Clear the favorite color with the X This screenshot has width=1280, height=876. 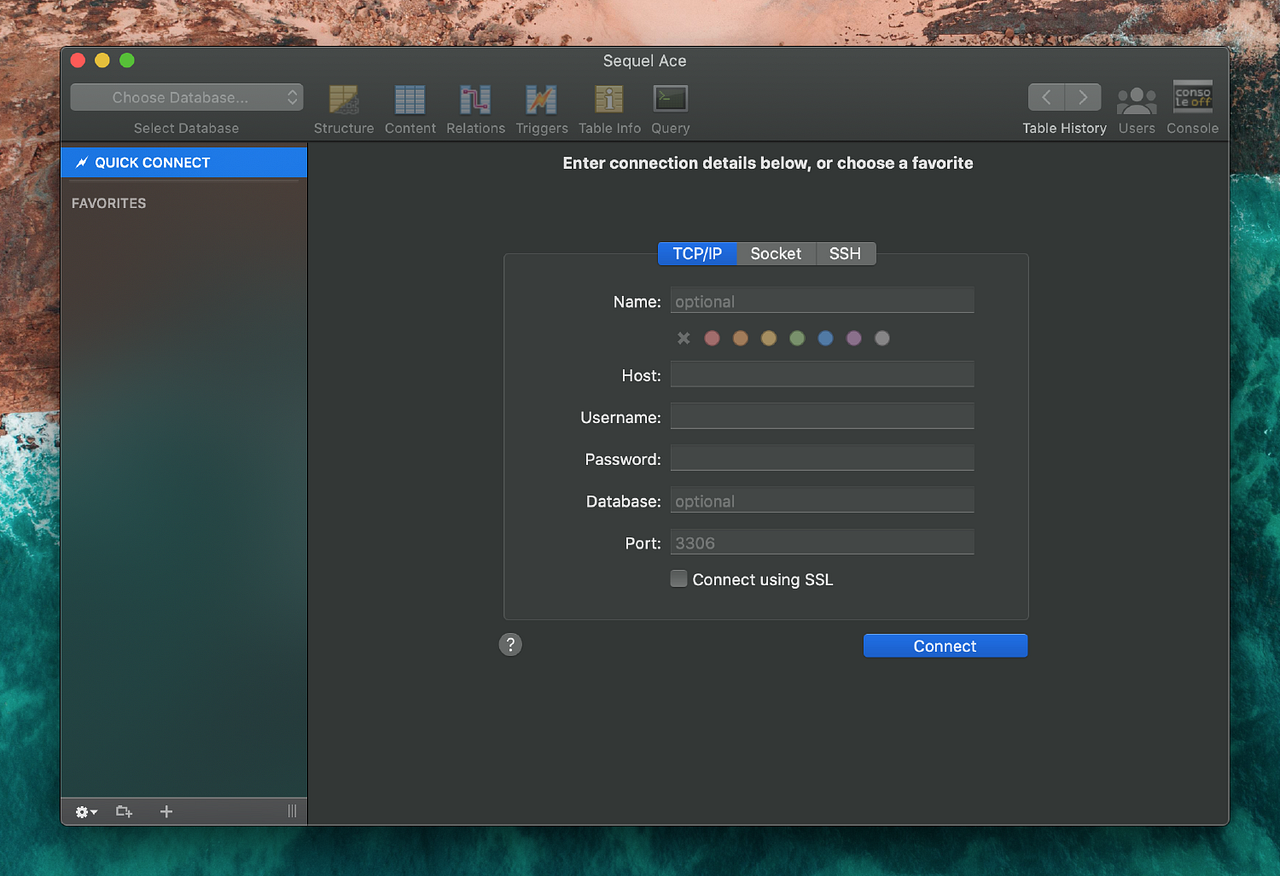point(684,338)
